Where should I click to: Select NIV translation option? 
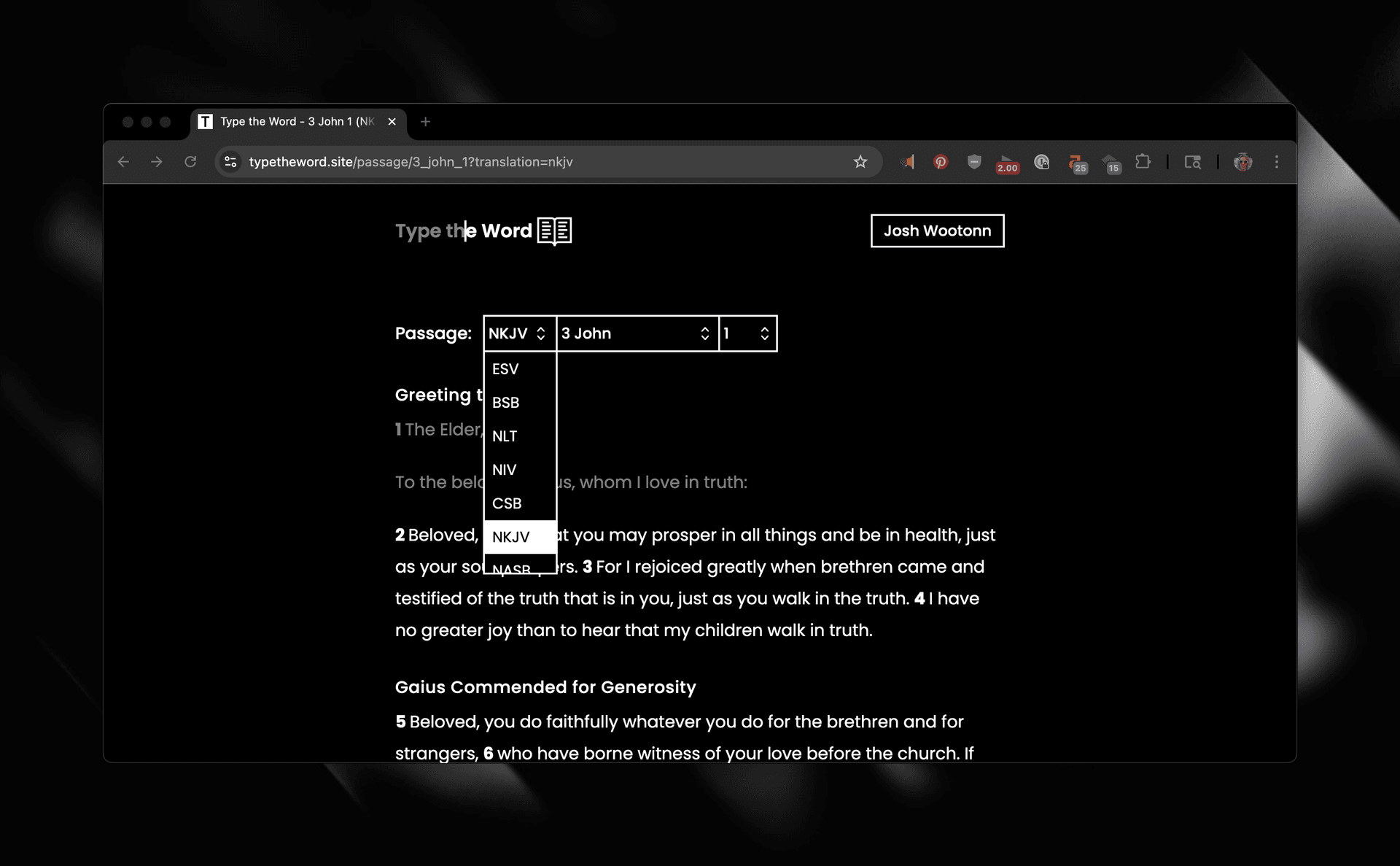(520, 470)
